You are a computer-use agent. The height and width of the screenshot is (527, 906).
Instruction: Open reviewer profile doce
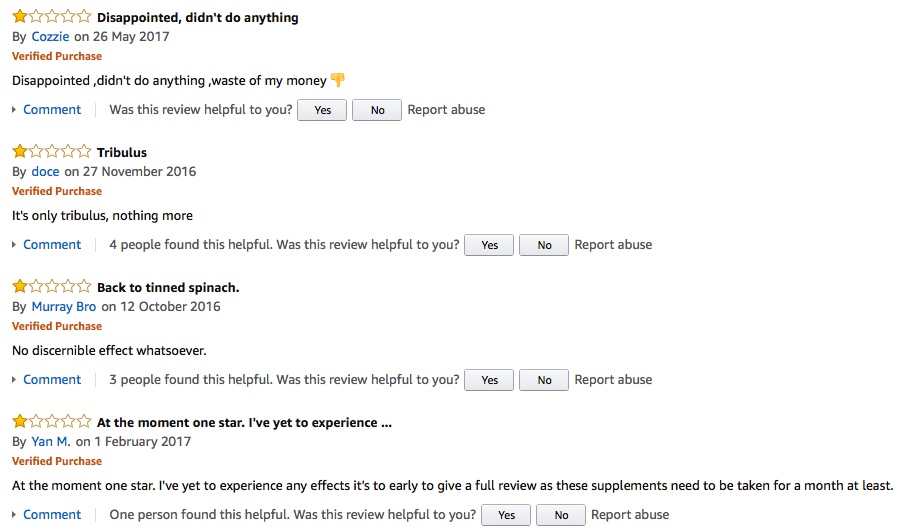pos(45,171)
